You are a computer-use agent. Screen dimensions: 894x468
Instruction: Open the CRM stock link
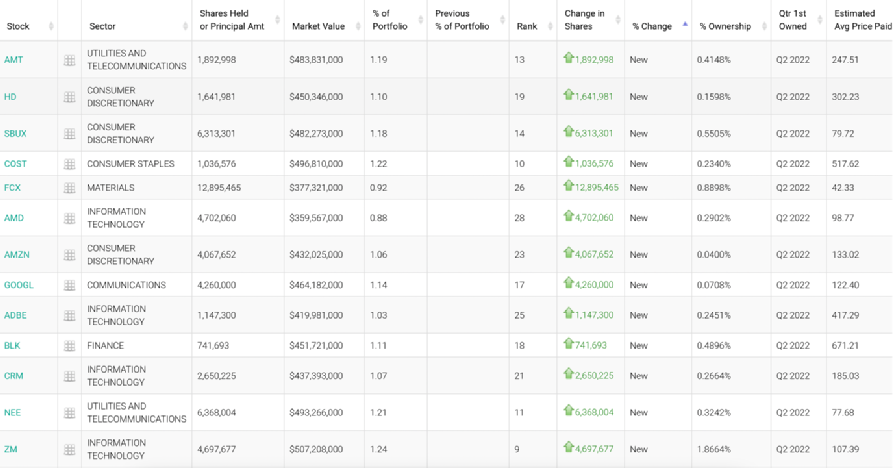point(14,376)
